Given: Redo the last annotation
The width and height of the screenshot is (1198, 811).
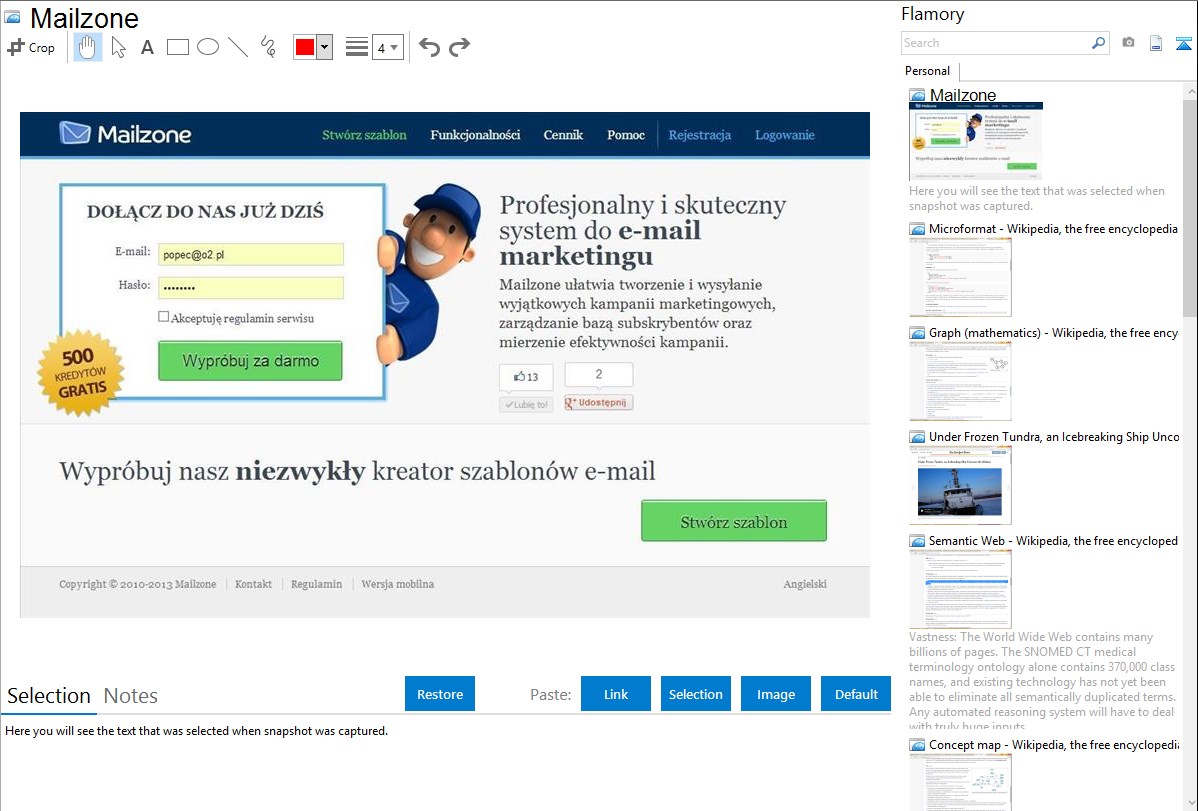Looking at the screenshot, I should click(459, 47).
